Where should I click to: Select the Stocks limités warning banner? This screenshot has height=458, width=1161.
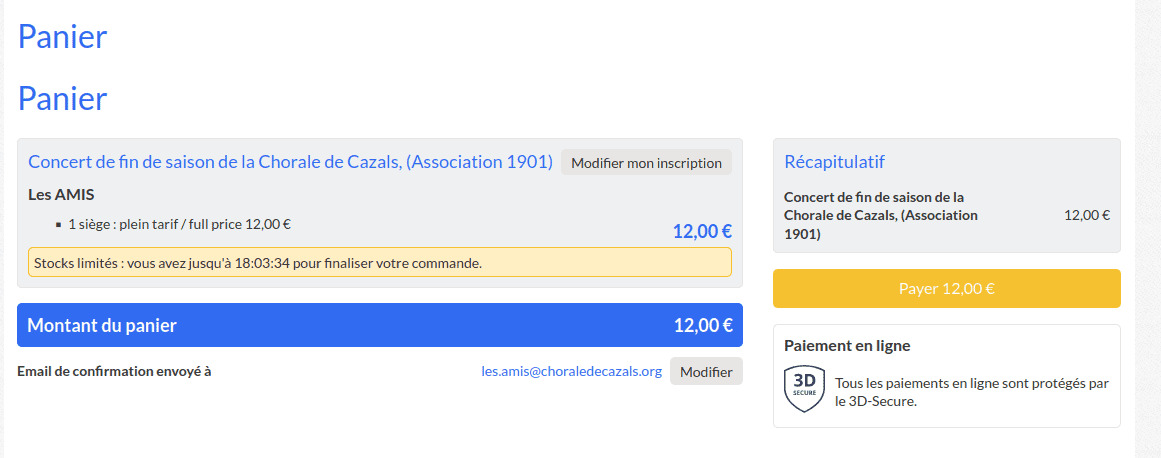380,263
